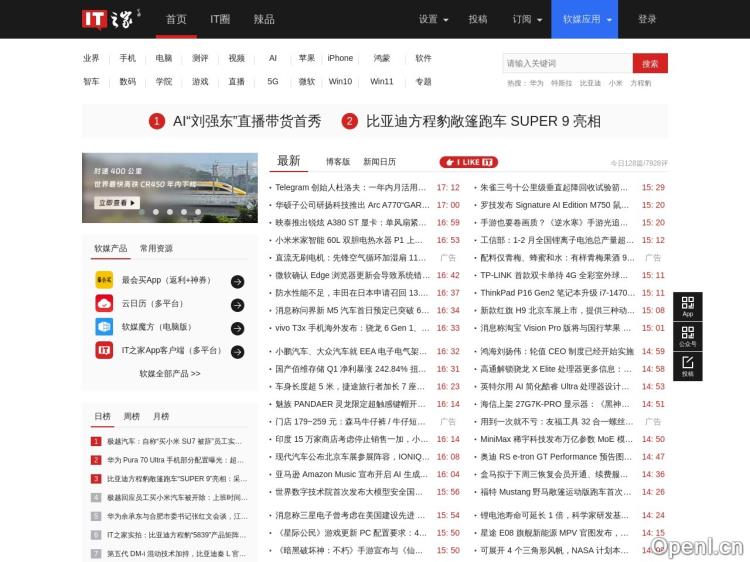Select the 周榜 ranking tab

[x=132, y=416]
